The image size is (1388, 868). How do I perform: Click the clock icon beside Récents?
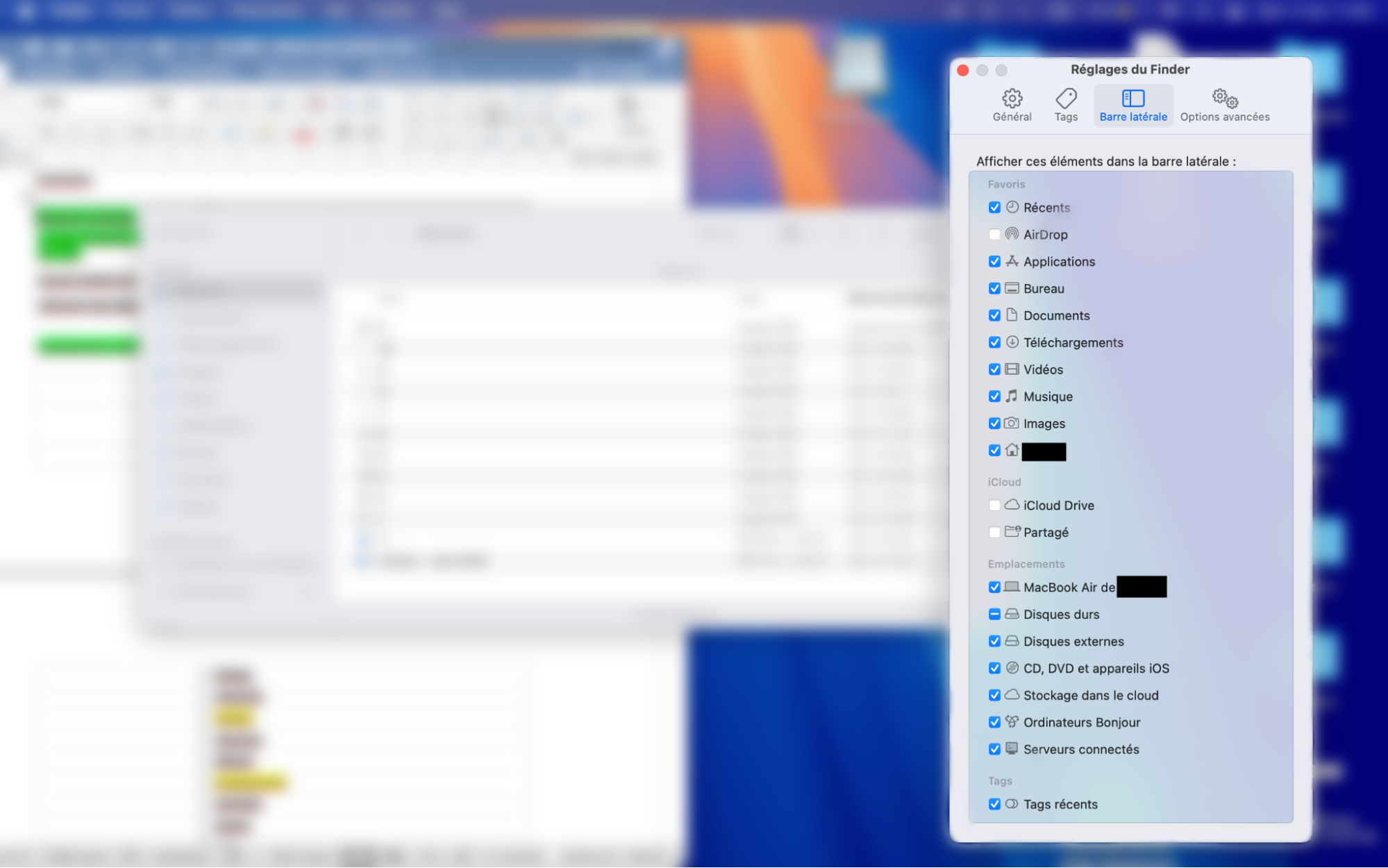click(x=1012, y=207)
